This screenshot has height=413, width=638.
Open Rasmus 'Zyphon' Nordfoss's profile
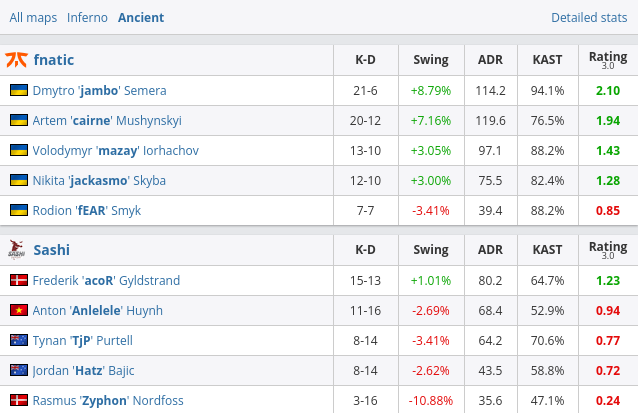108,400
